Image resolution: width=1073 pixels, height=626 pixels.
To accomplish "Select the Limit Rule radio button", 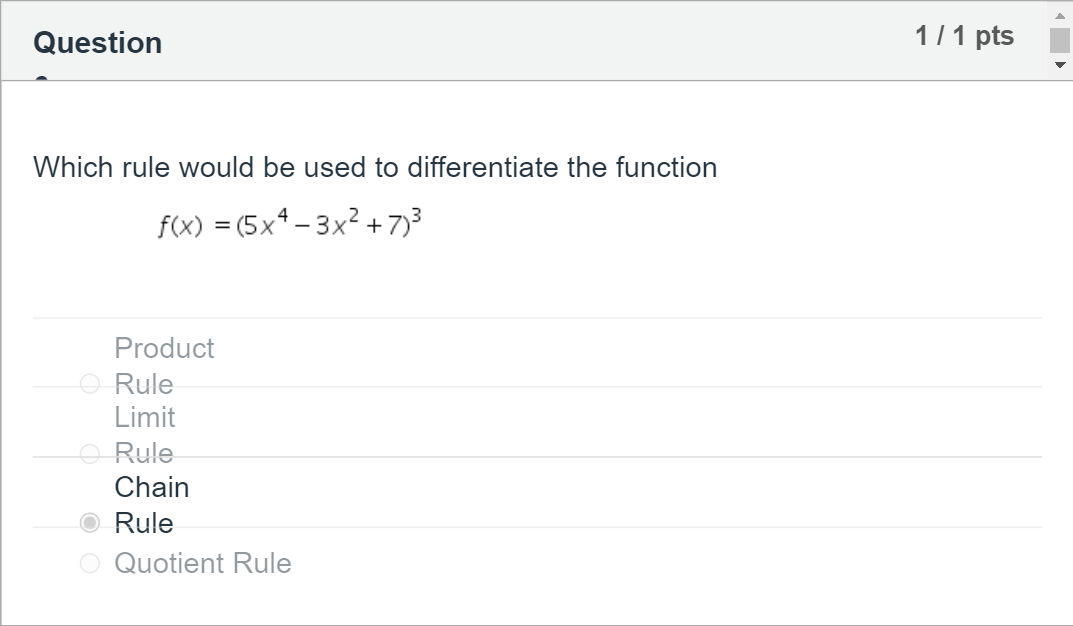I will [x=89, y=453].
